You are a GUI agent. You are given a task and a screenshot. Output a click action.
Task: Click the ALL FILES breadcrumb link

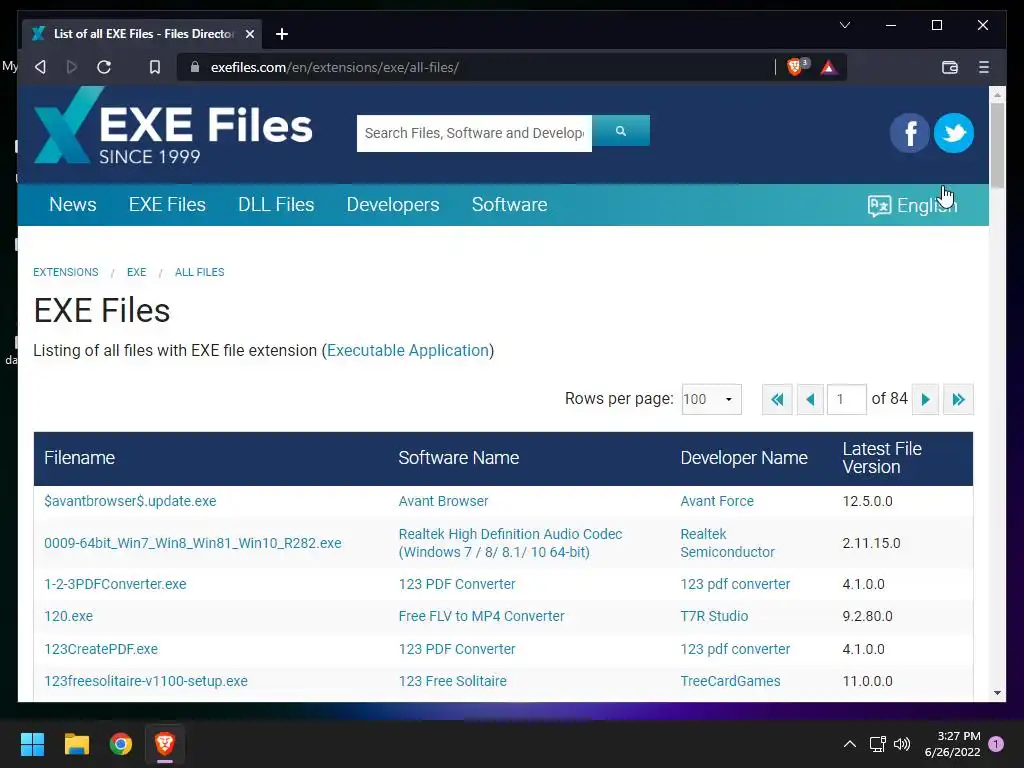point(199,272)
